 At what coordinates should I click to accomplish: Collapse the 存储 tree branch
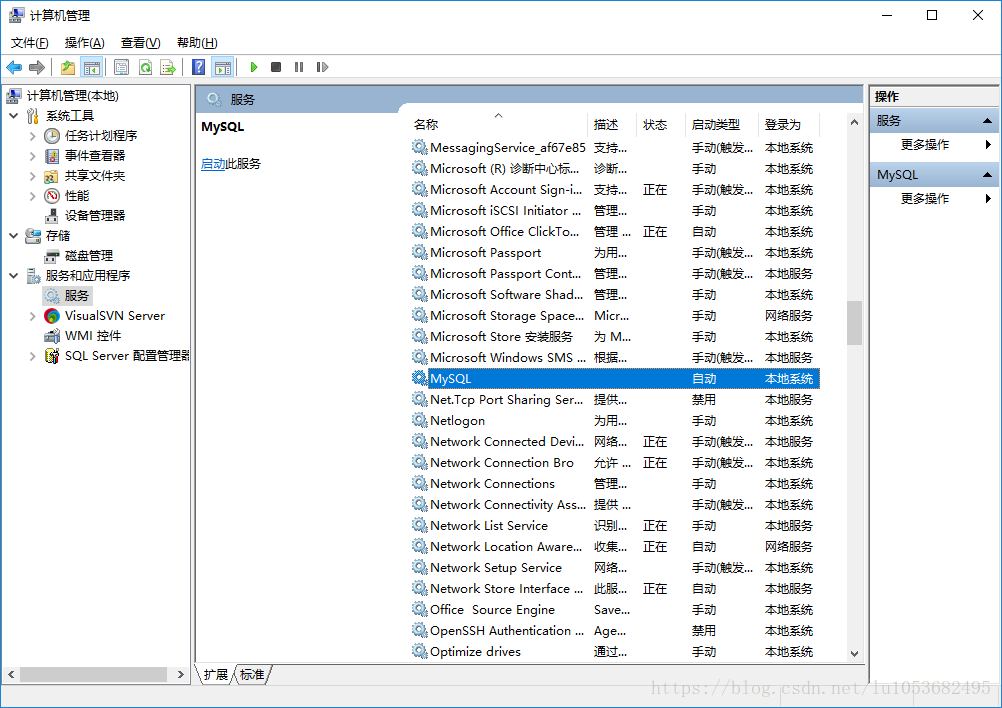click(x=13, y=236)
